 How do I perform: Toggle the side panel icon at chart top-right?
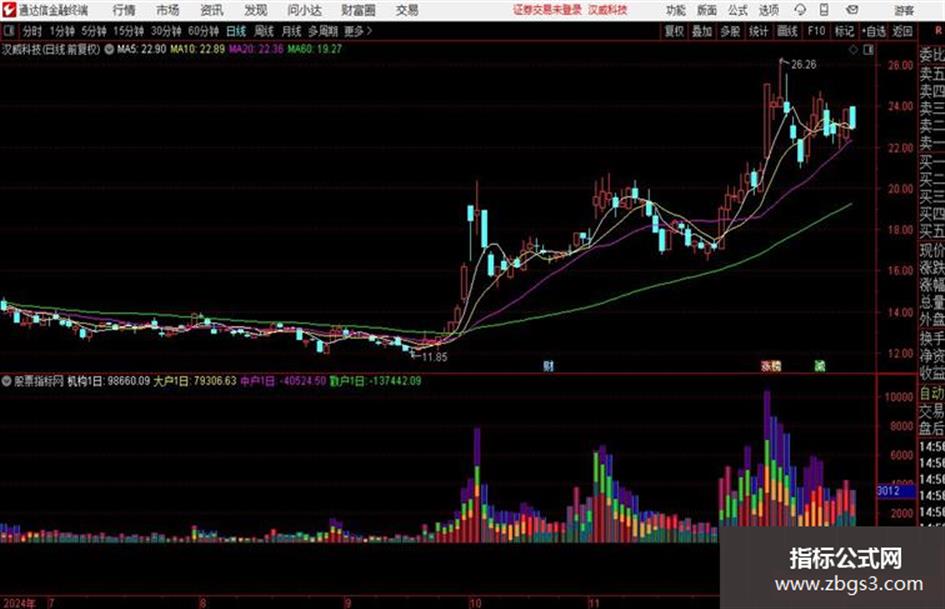pyautogui.click(x=868, y=50)
